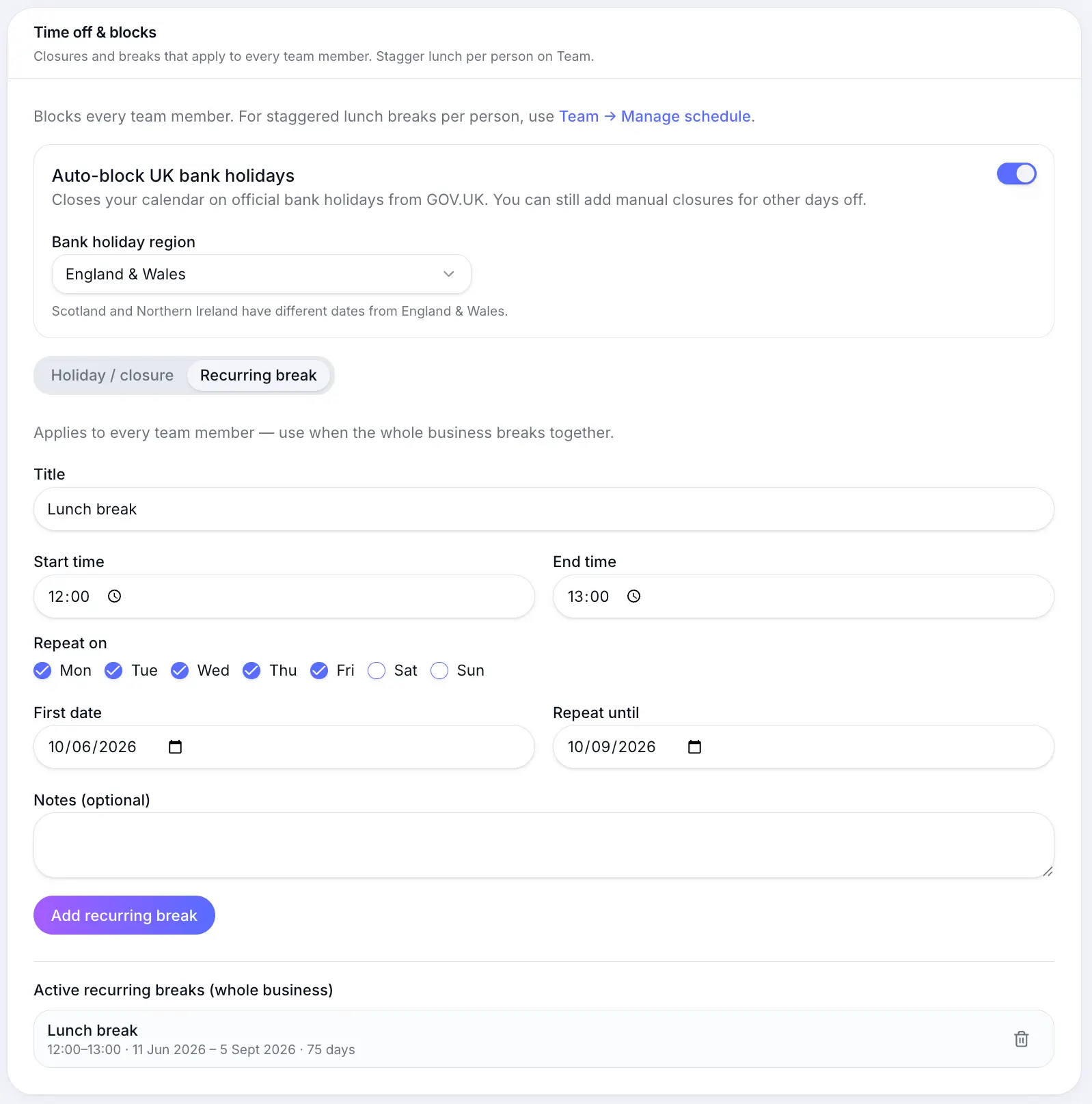Focus the Start time field showing 12:00
Viewport: 1092px width, 1104px height.
pos(284,596)
